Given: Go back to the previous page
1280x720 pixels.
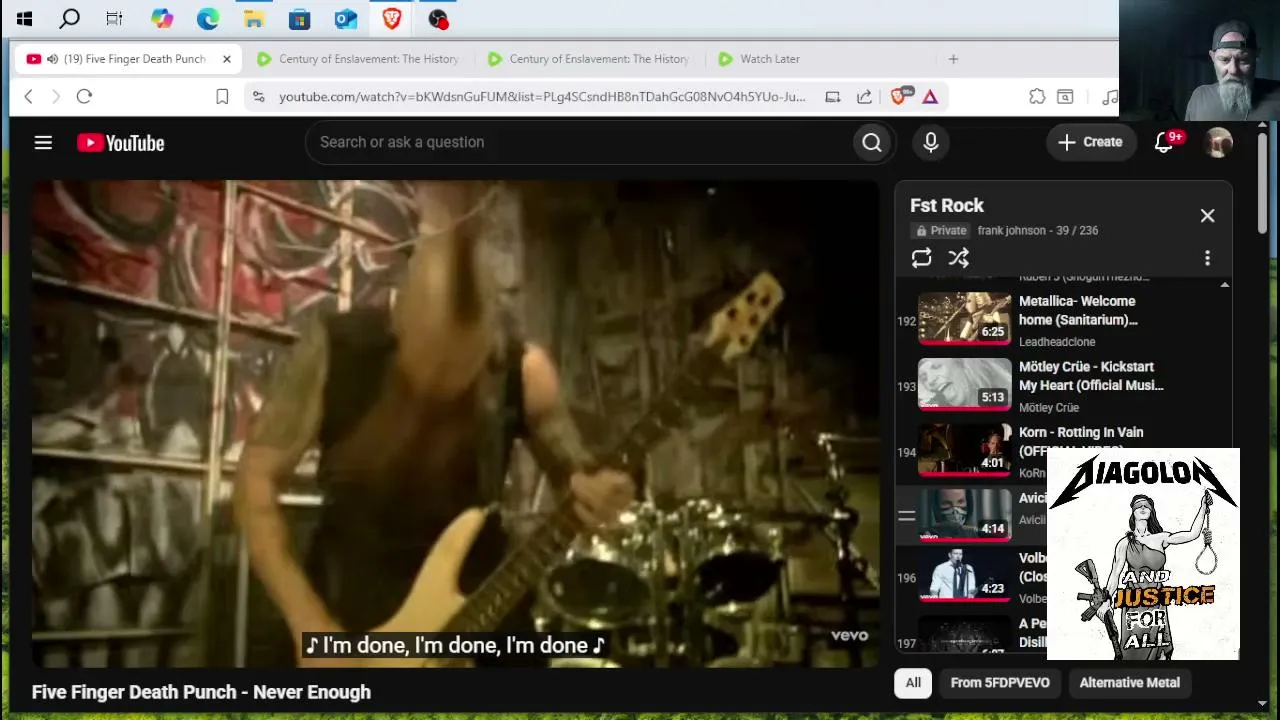Looking at the screenshot, I should [28, 96].
